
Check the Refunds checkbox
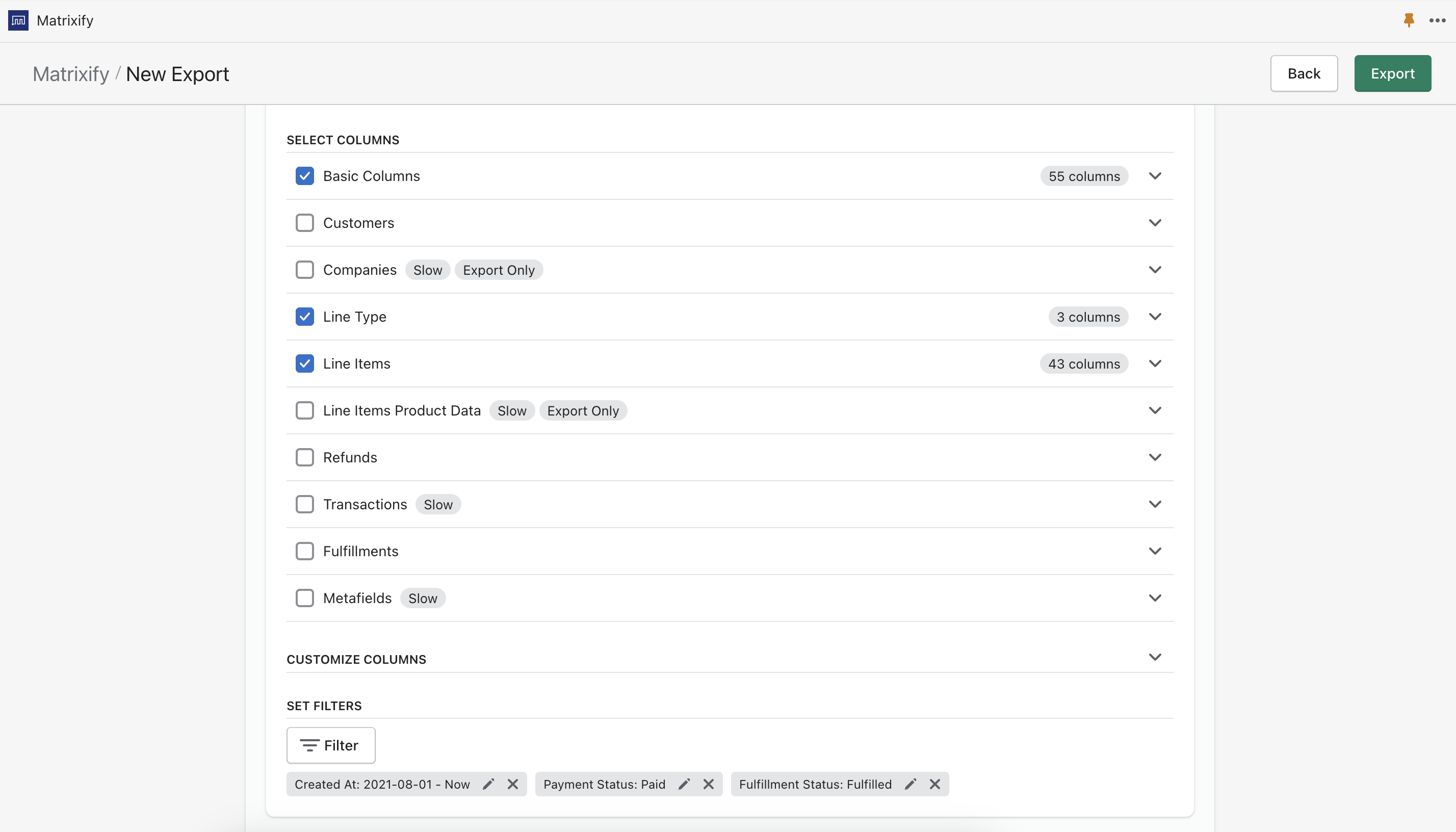(304, 457)
